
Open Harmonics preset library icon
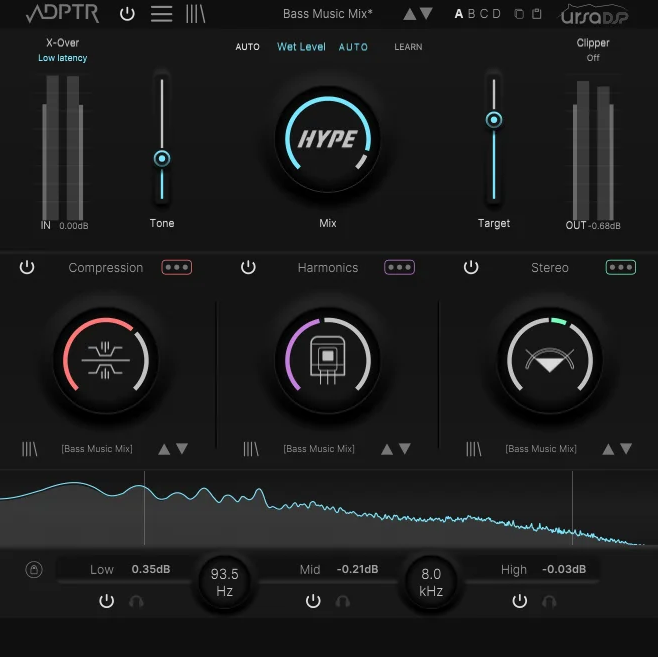click(251, 449)
